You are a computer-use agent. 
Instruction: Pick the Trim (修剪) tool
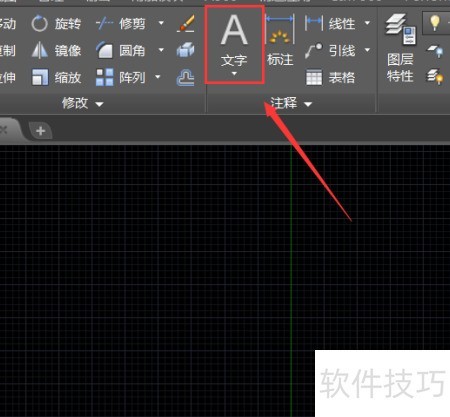pyautogui.click(x=121, y=24)
